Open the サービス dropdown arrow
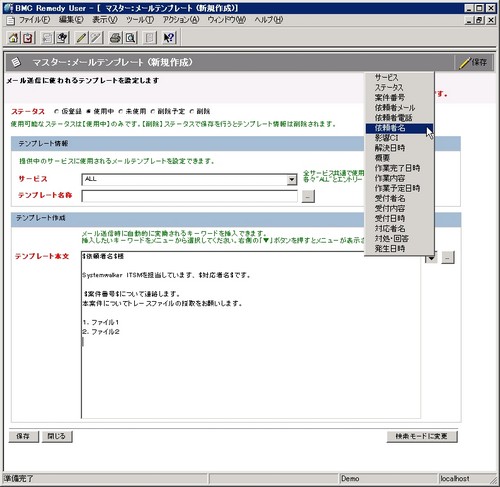This screenshot has height=487, width=500. point(292,180)
